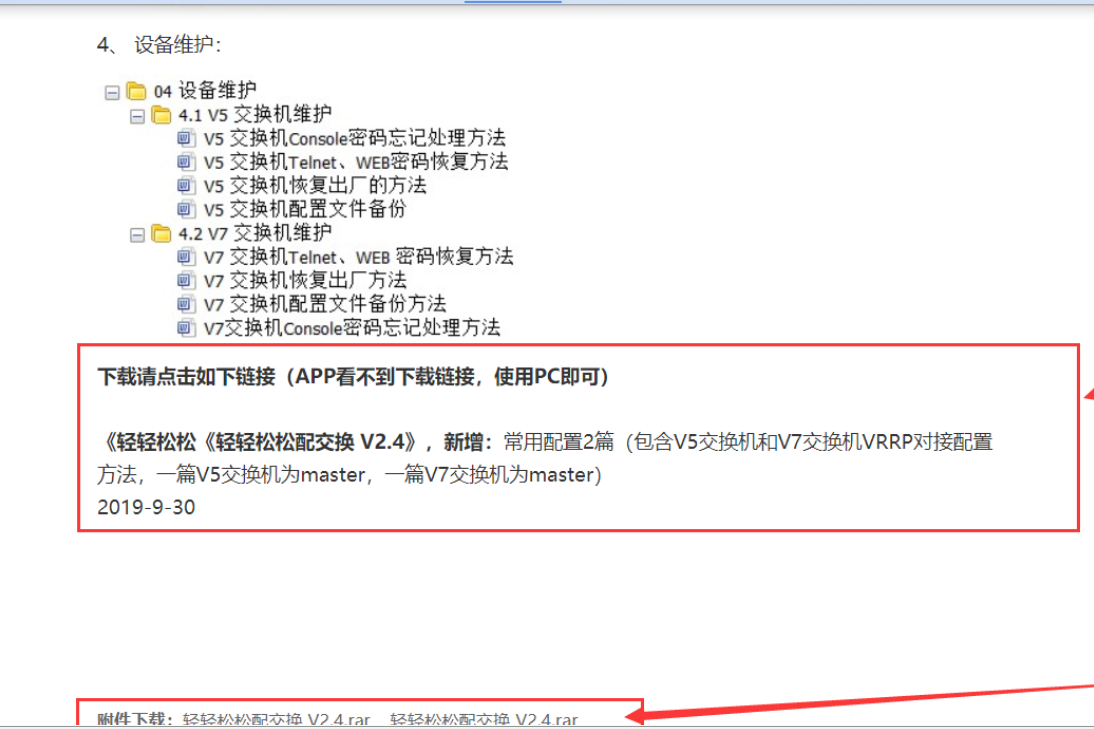Click the 4、设备维护 section heading
Image resolution: width=1094 pixels, height=729 pixels.
tap(159, 45)
